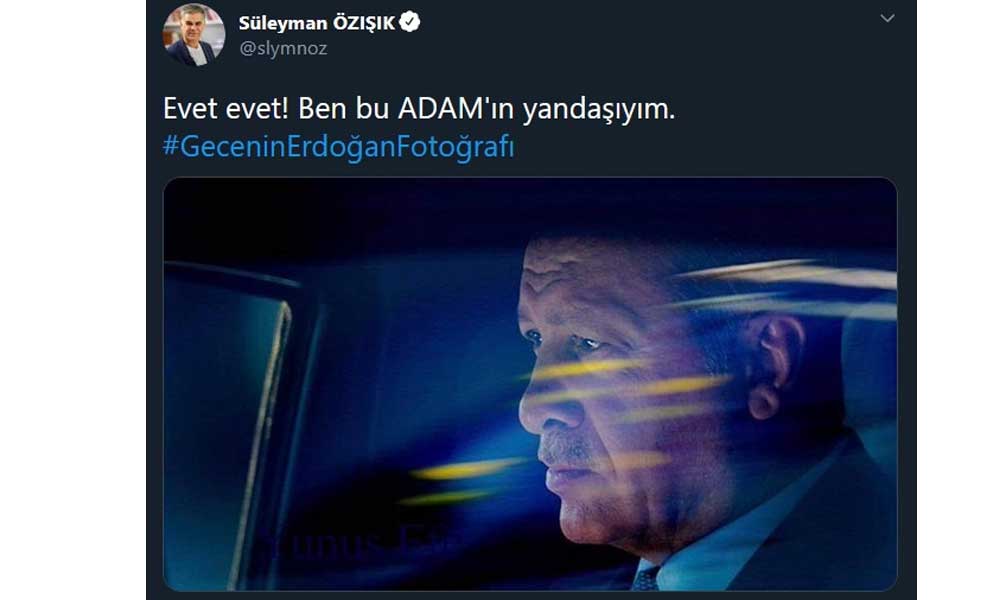Click the blue verified checkmark badge
This screenshot has height=600, width=1000.
(409, 22)
